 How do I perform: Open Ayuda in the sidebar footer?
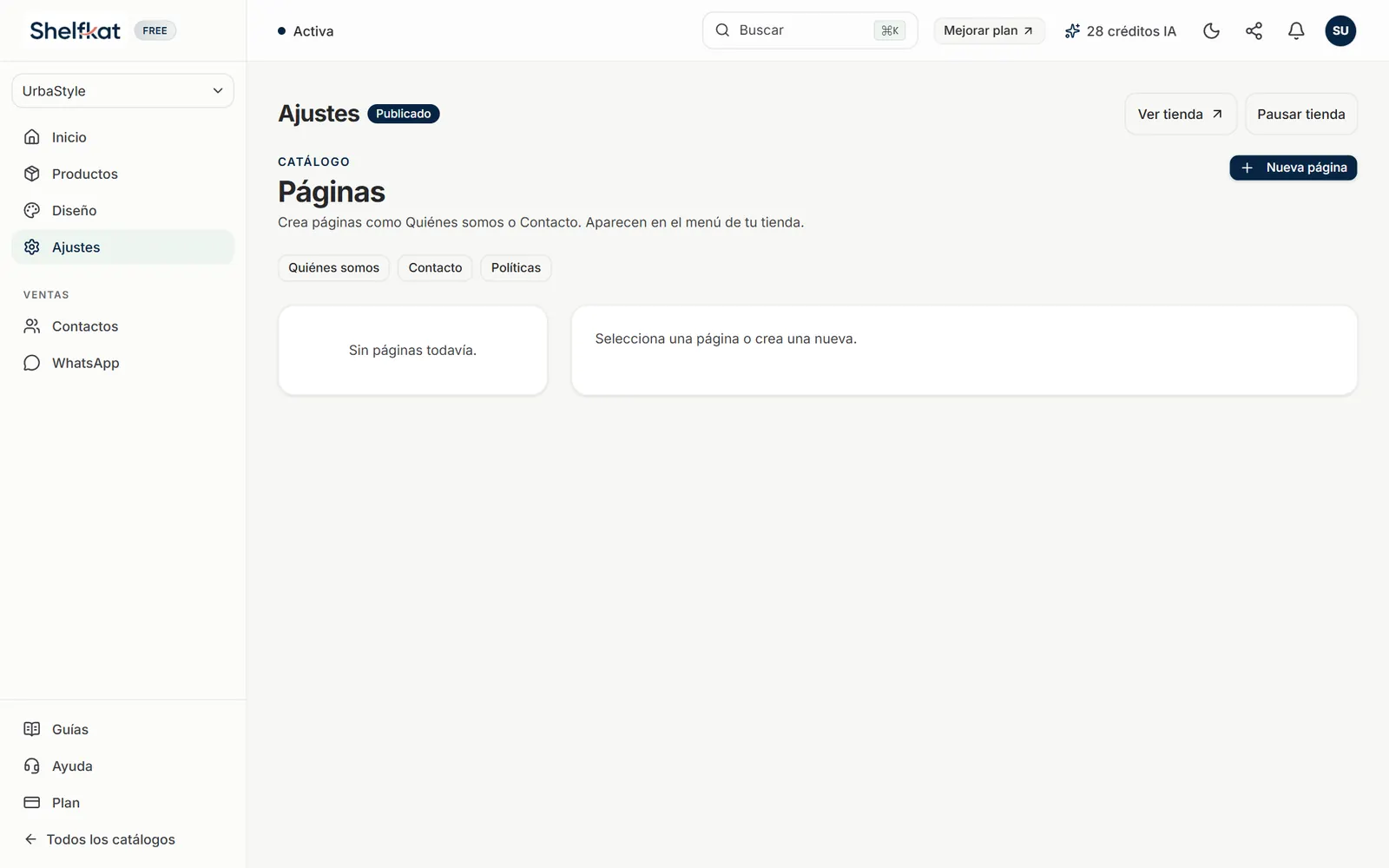(x=122, y=766)
